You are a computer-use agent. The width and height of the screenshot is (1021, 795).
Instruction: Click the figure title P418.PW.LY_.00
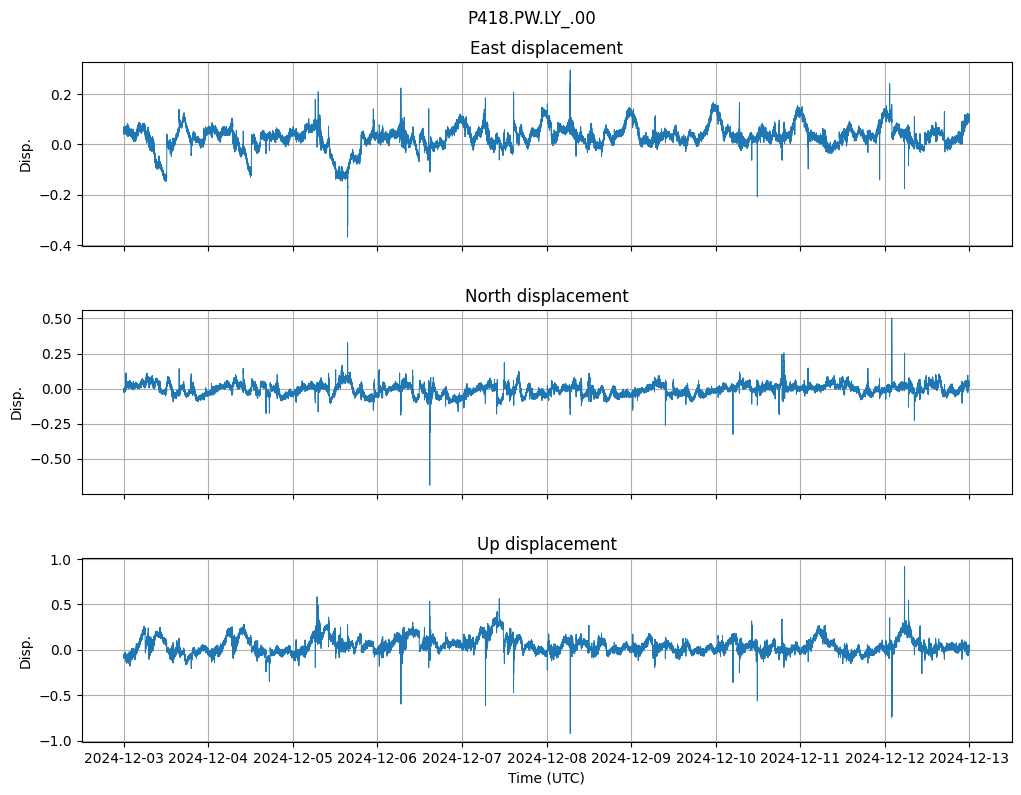(531, 18)
